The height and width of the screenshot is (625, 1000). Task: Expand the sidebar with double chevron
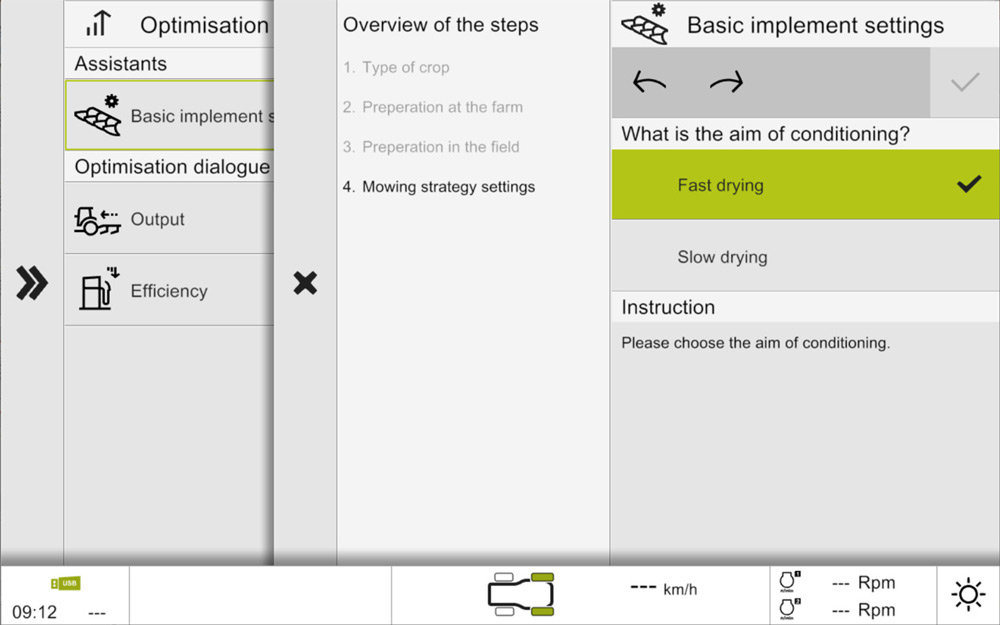pos(31,283)
